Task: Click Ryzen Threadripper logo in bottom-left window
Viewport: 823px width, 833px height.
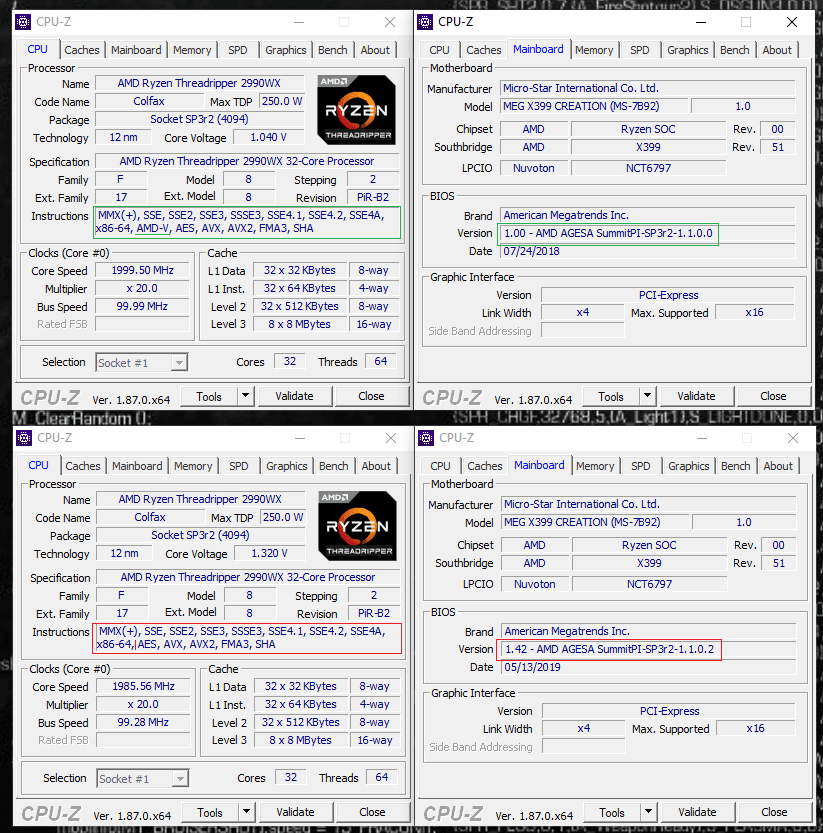Action: [358, 526]
